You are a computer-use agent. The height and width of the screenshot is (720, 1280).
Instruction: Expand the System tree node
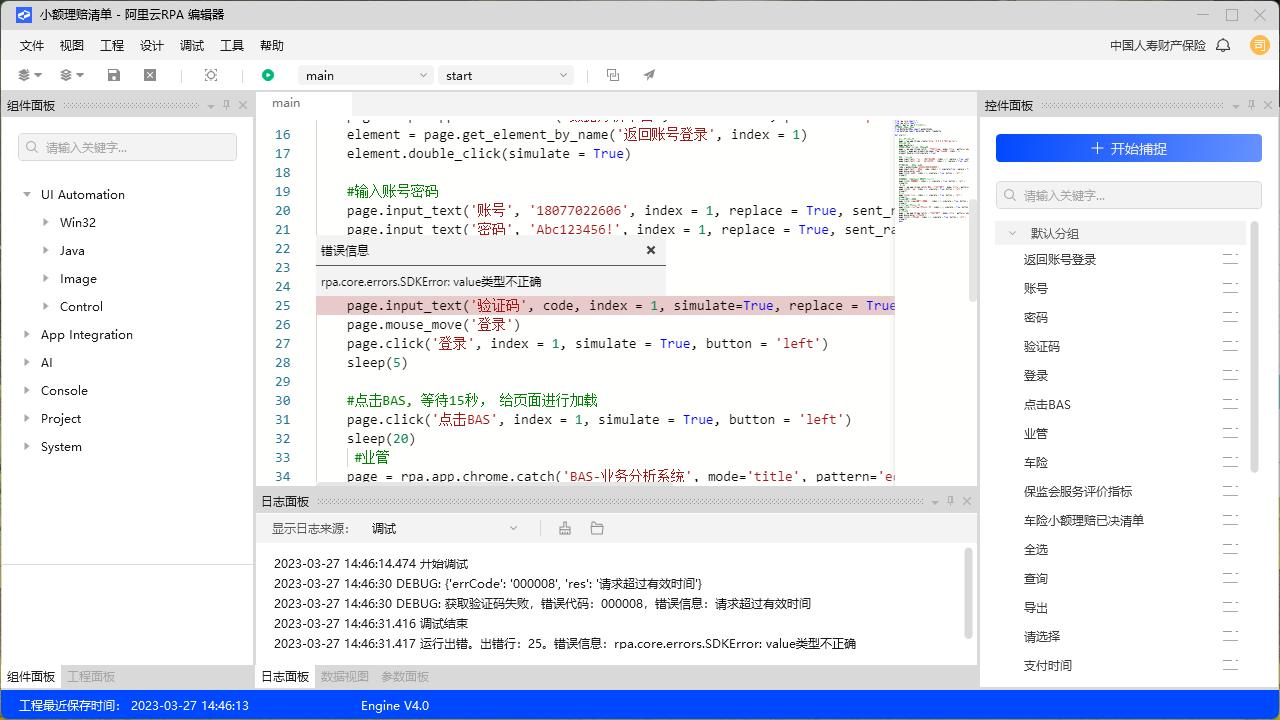tap(27, 447)
